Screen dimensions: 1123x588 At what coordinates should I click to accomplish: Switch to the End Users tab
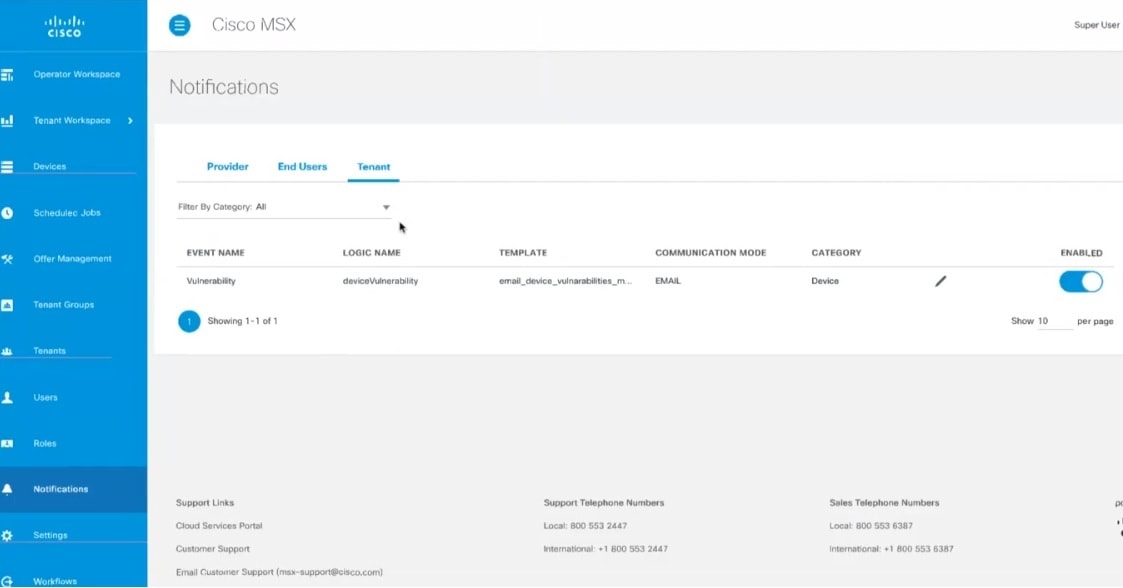pos(302,167)
